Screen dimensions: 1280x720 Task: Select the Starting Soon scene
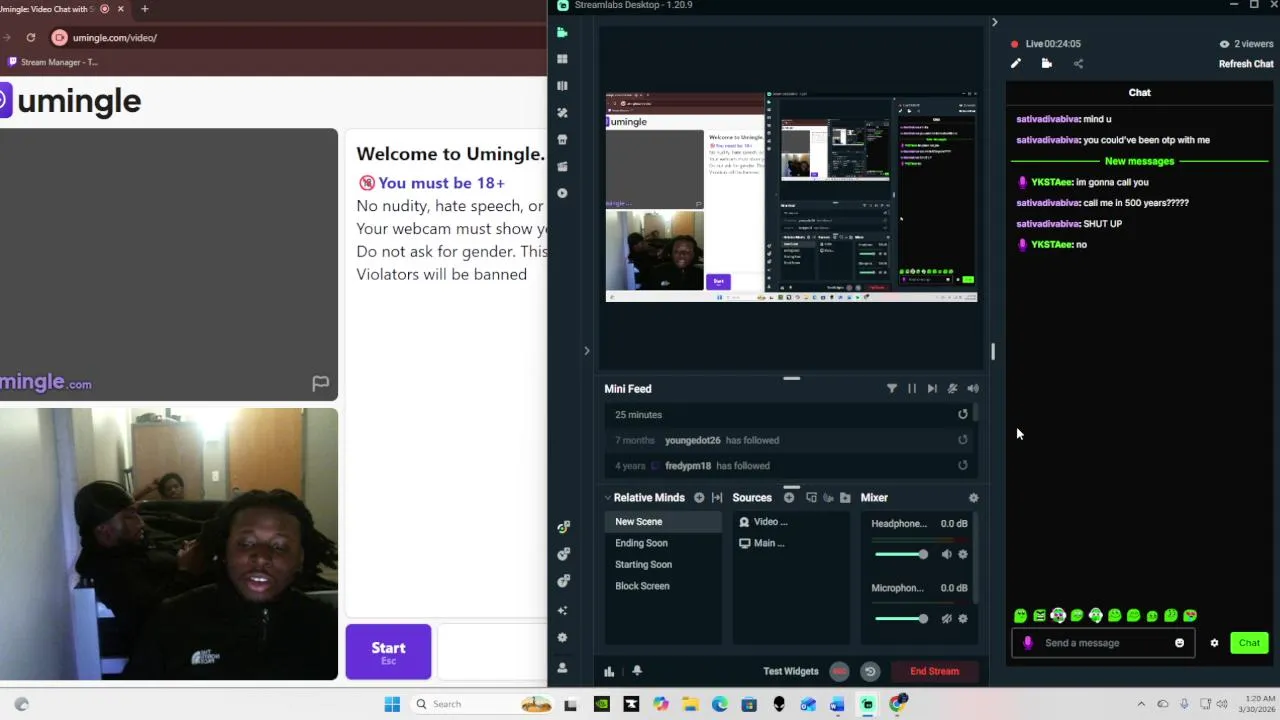coord(663,564)
